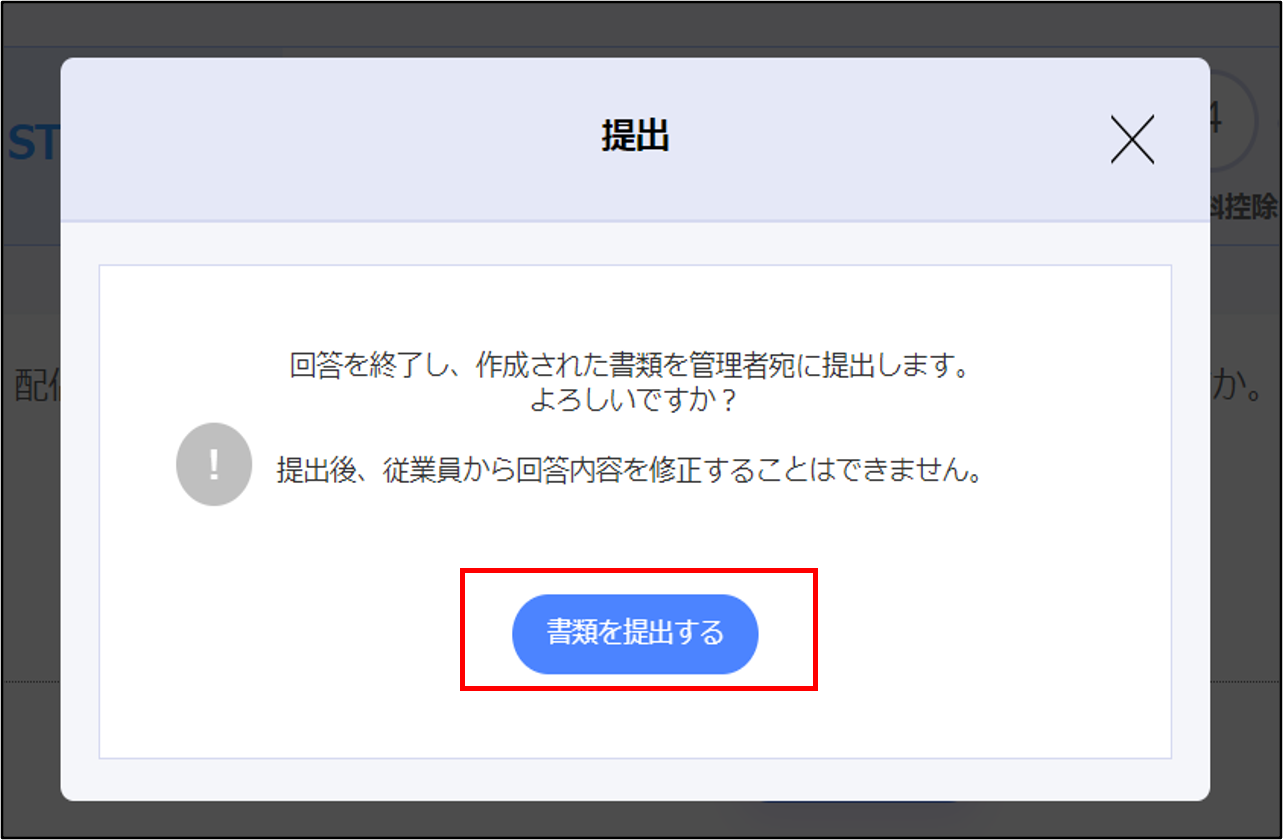Close the 提出 dialog with the X icon
This screenshot has width=1283, height=840.
[x=1132, y=139]
